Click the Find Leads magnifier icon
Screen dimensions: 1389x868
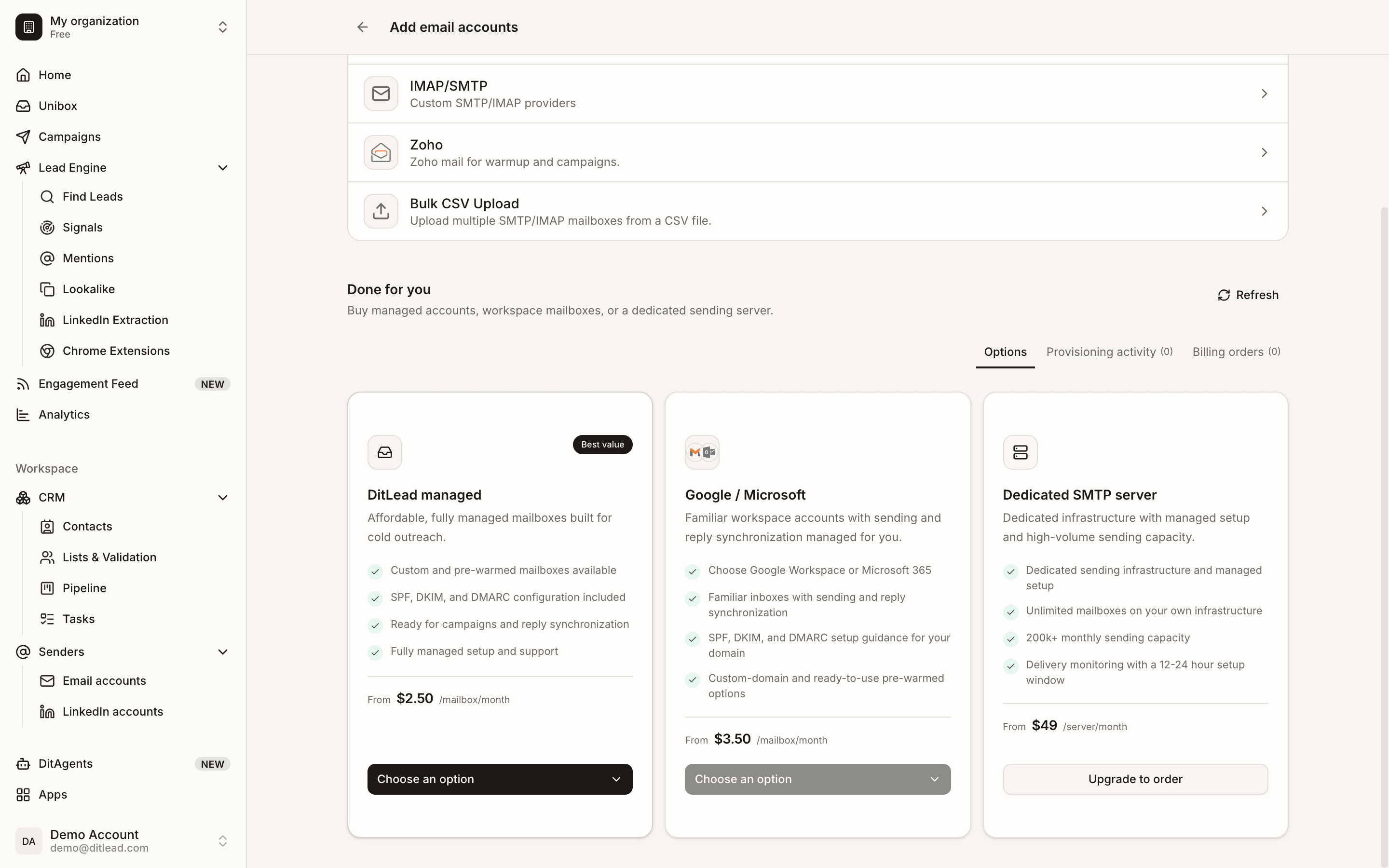pyautogui.click(x=47, y=197)
